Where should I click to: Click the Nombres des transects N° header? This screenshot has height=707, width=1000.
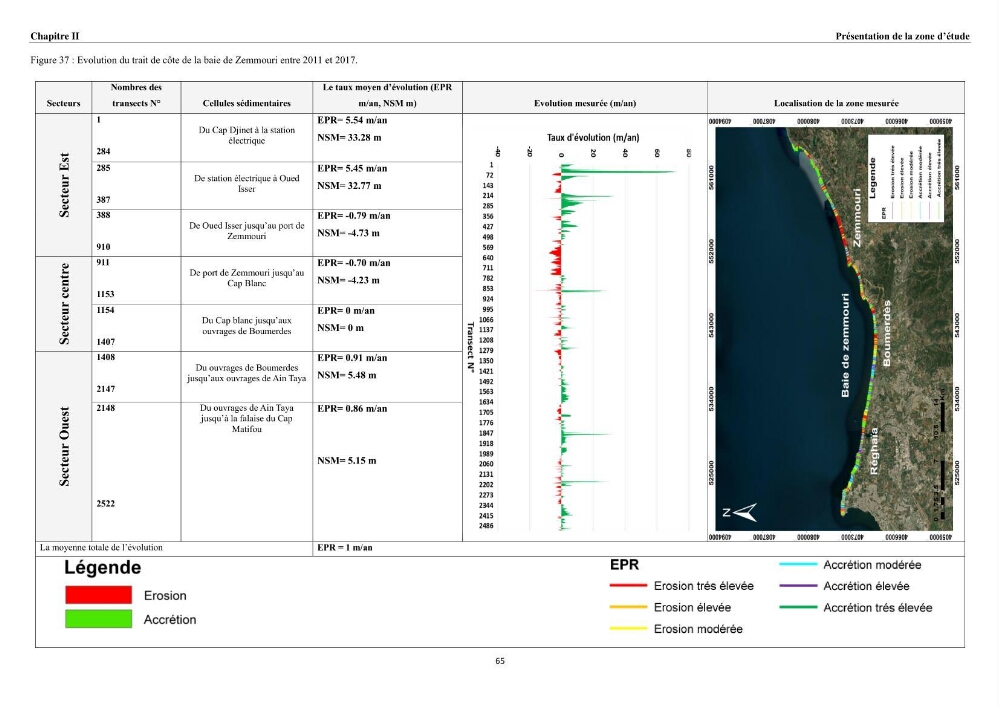[136, 95]
